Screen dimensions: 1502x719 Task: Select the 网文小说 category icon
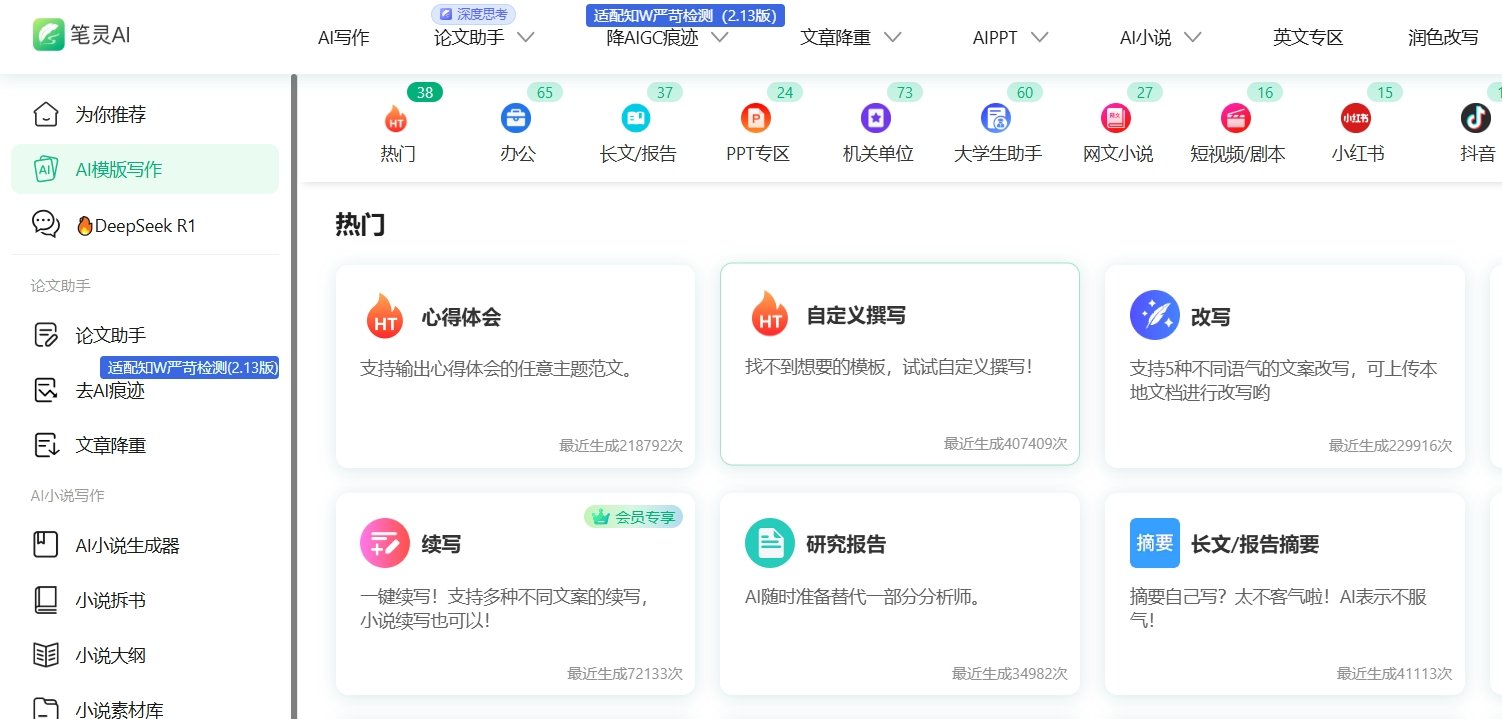1116,118
